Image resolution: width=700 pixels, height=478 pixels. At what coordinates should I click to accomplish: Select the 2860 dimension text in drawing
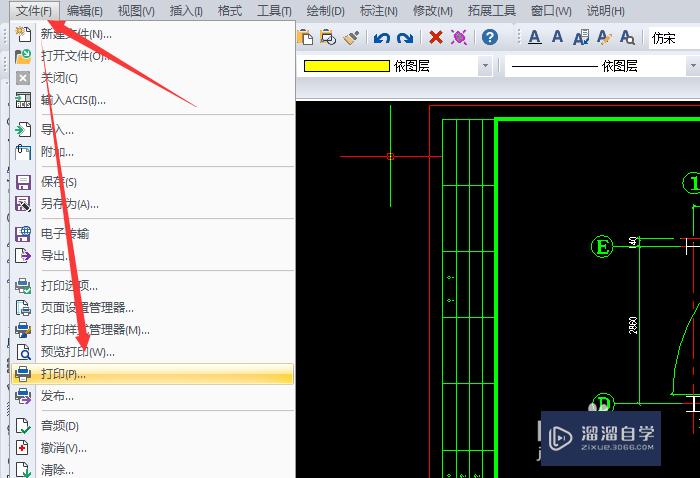pyautogui.click(x=633, y=325)
